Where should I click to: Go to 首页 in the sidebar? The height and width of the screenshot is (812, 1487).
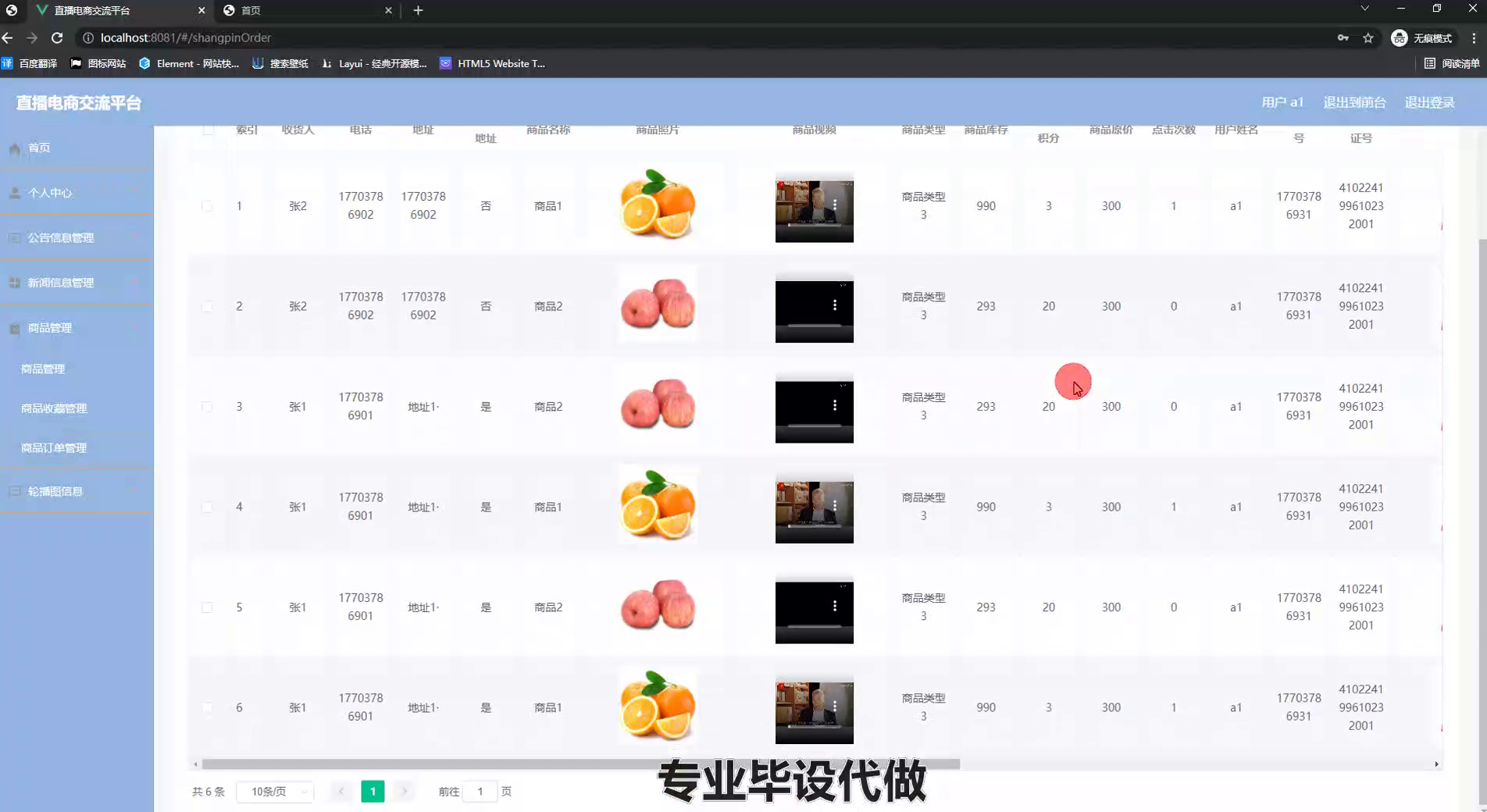(77, 148)
